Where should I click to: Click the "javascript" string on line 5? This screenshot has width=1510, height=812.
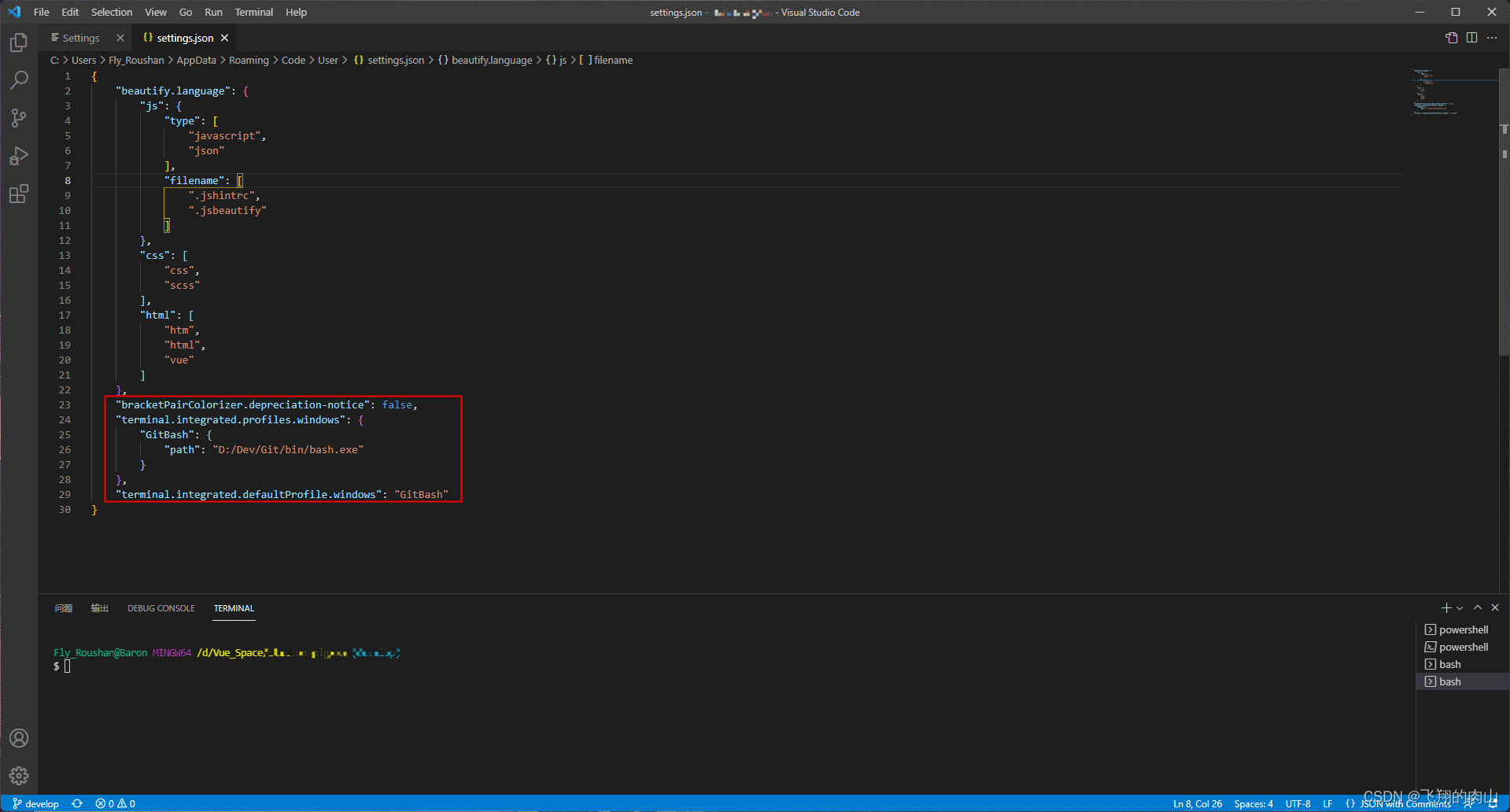pos(224,136)
